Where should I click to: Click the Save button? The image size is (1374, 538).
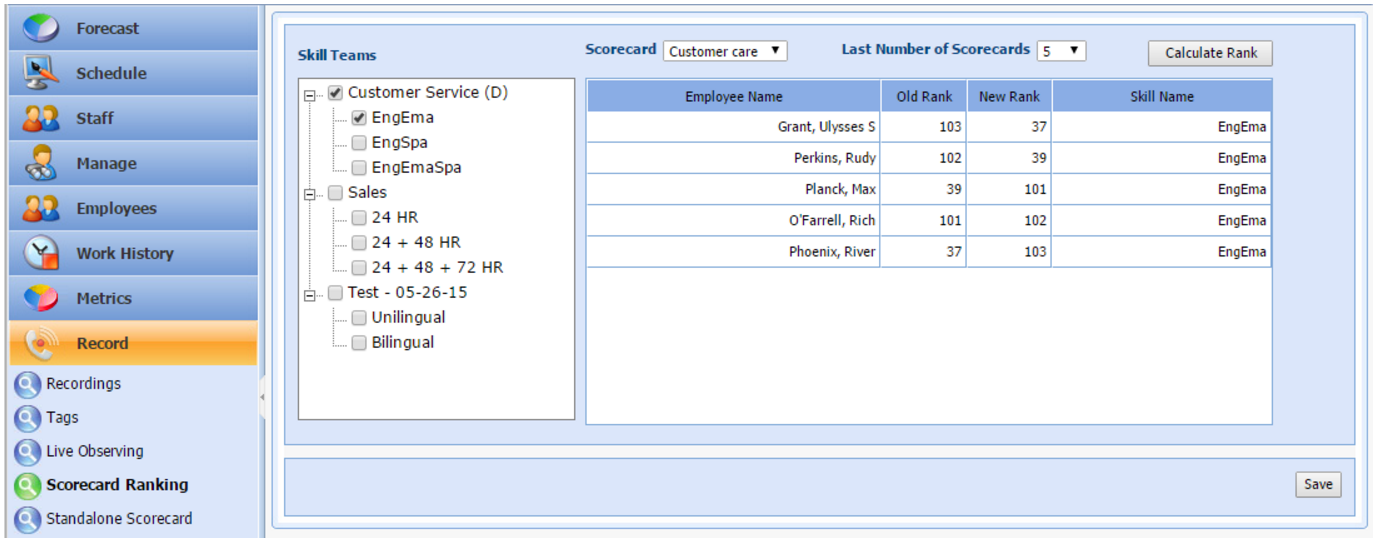[x=1318, y=485]
